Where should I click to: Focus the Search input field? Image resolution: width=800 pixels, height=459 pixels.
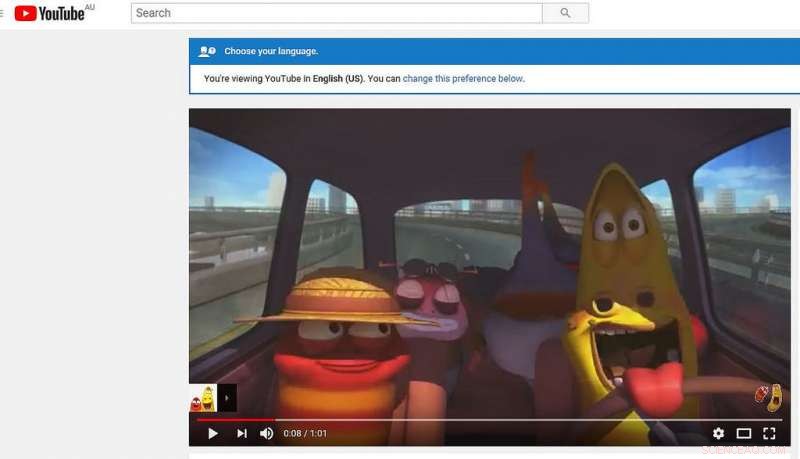pos(337,13)
